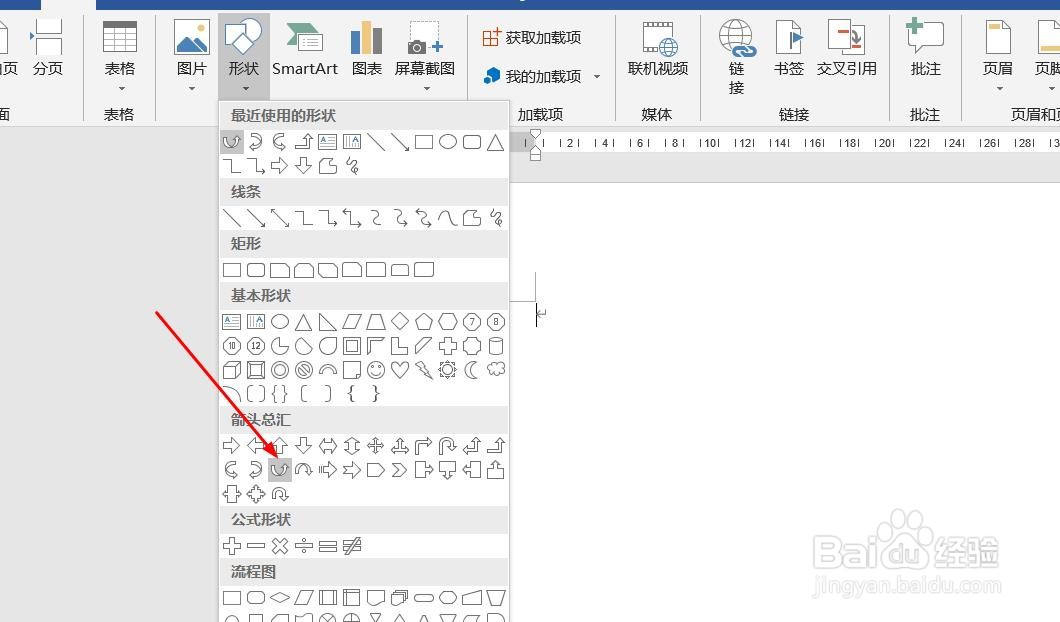Choose the sun shape
This screenshot has height=622, width=1060.
point(448,370)
